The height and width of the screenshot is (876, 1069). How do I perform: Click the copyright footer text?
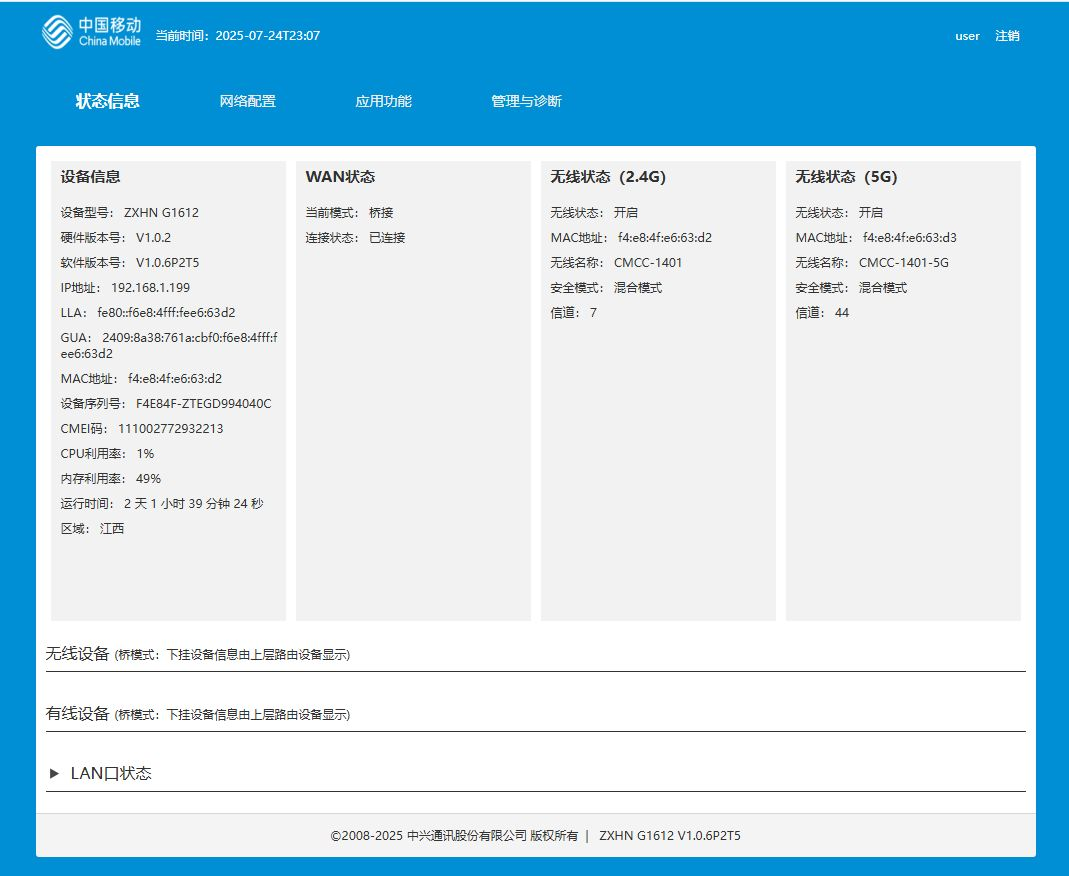tap(534, 835)
